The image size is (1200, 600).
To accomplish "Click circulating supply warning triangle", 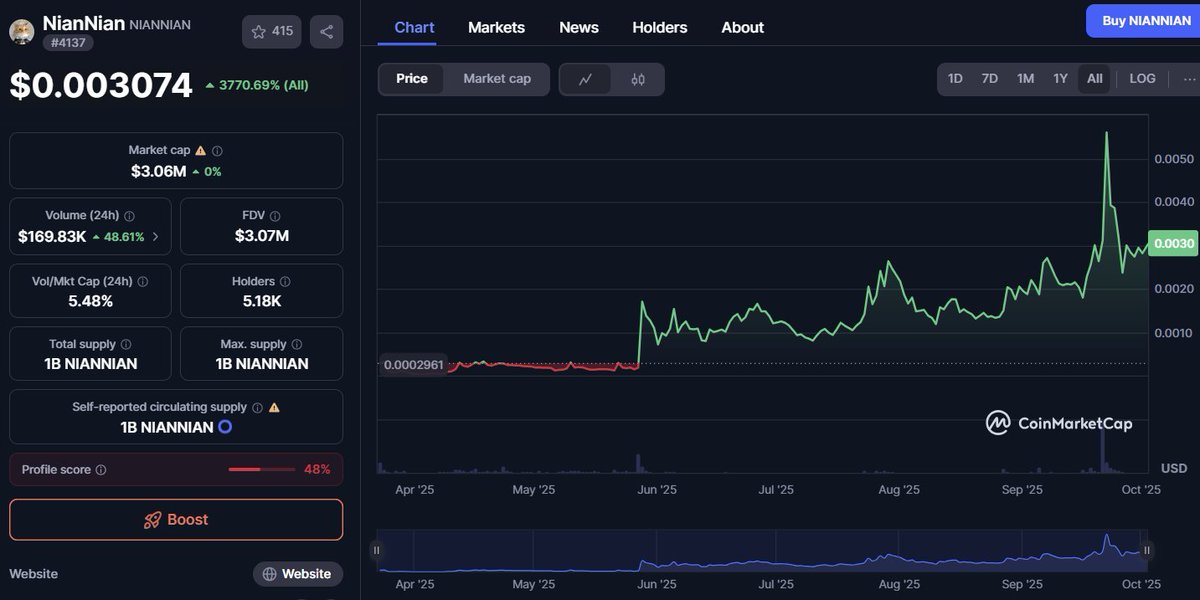I will coord(274,407).
